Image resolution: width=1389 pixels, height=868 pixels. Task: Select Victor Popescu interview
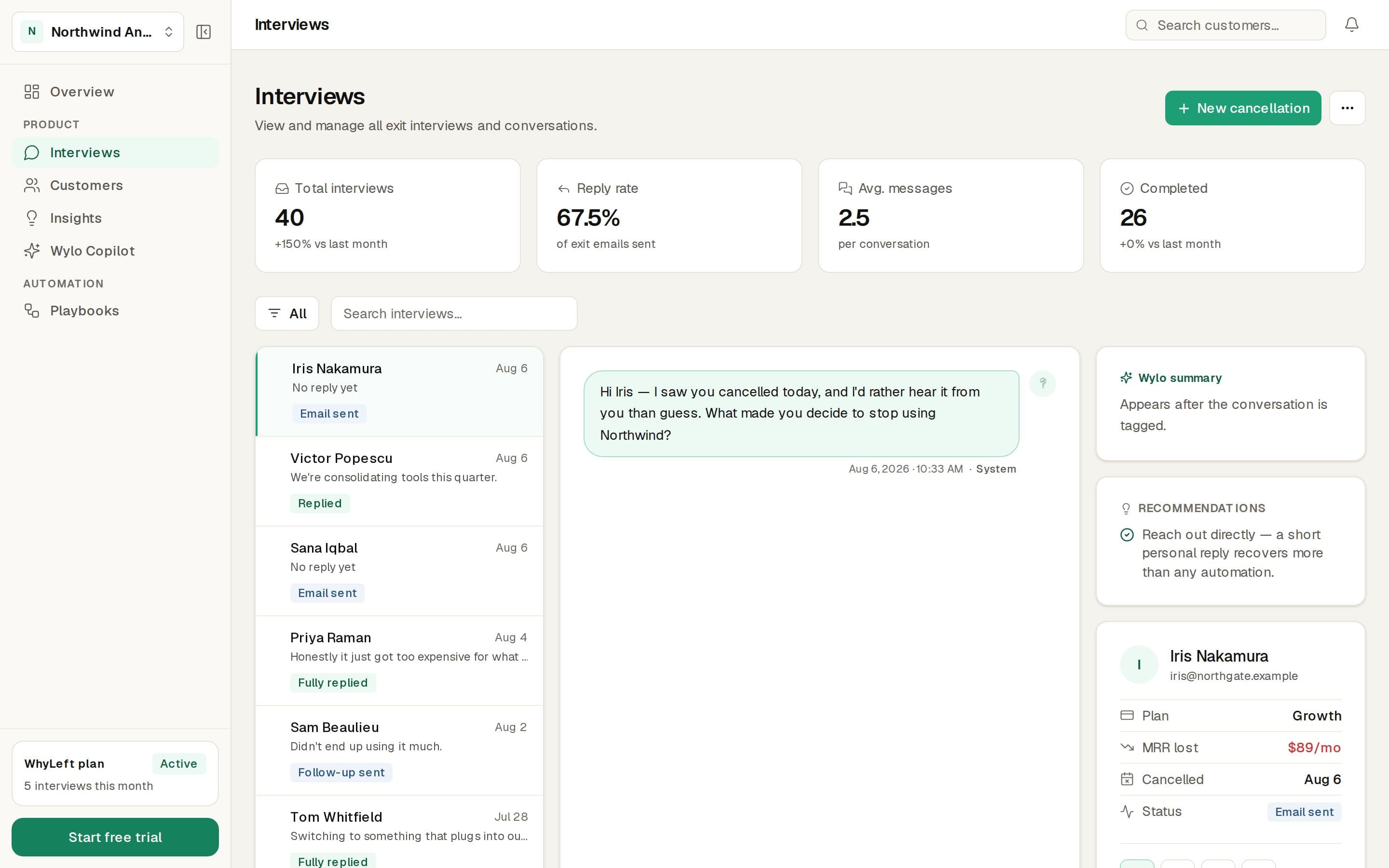[399, 481]
